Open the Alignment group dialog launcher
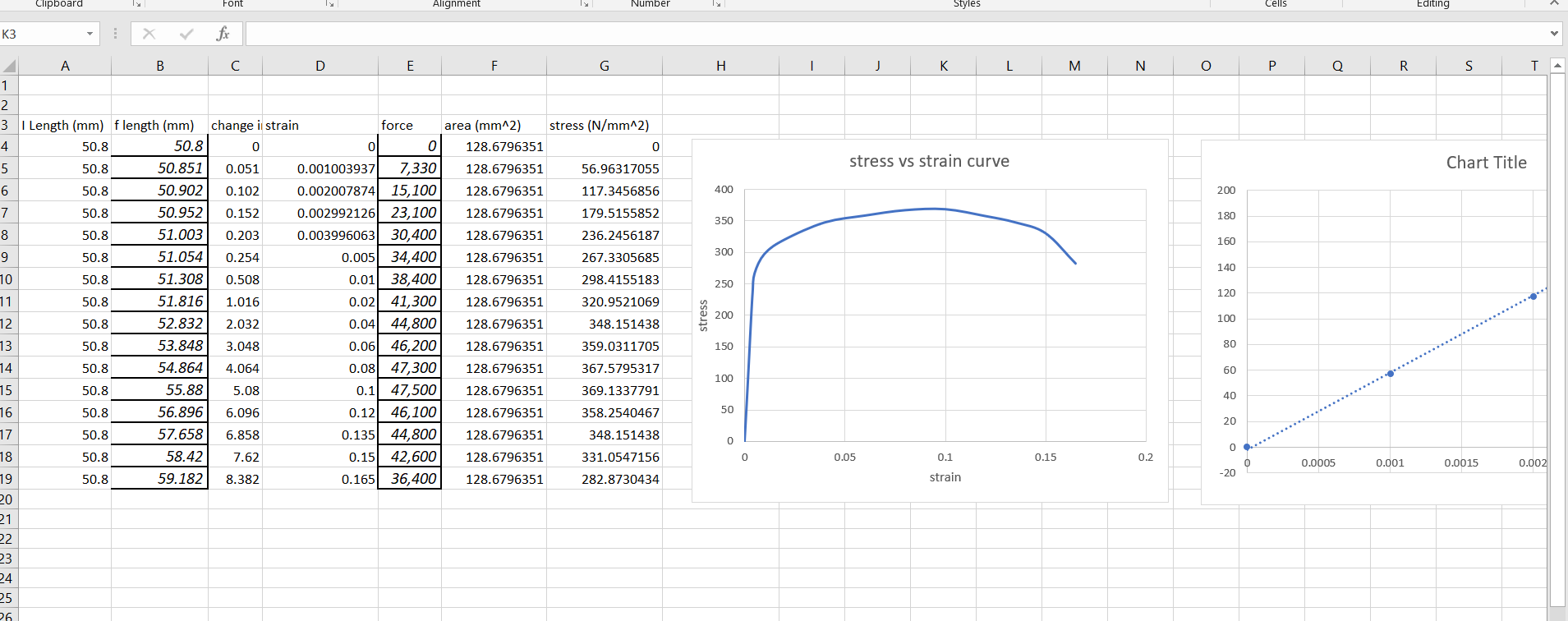The width and height of the screenshot is (1568, 621). click(584, 4)
